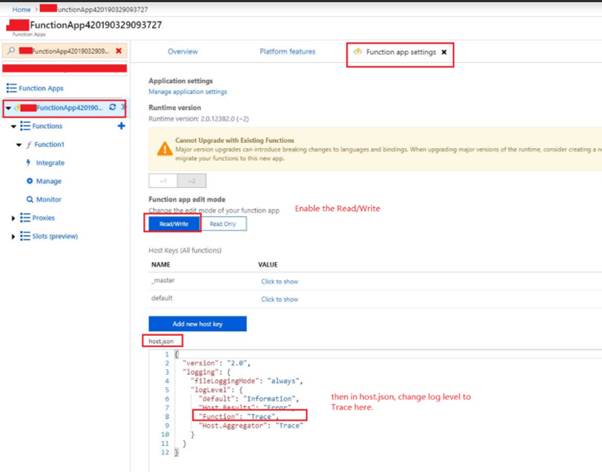Click the default key name
Screen dimensions: 602x472
[x=162, y=298]
